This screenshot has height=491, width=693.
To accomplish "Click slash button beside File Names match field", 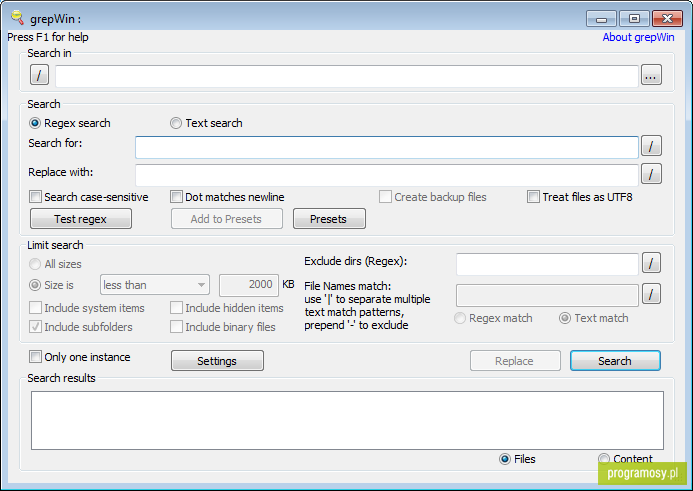I will tap(651, 294).
